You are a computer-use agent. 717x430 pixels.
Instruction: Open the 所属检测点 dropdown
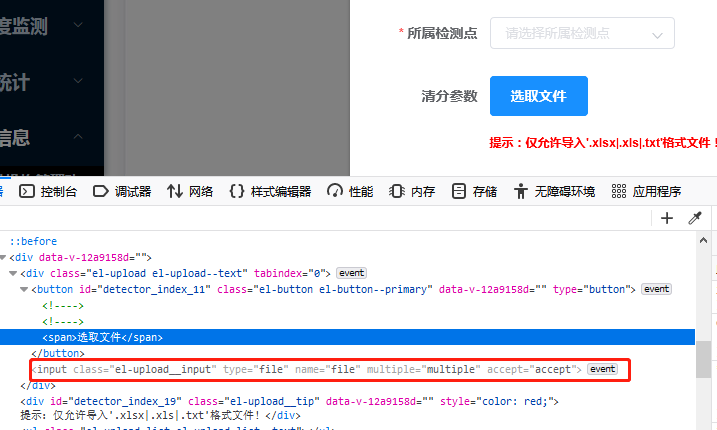tap(582, 33)
